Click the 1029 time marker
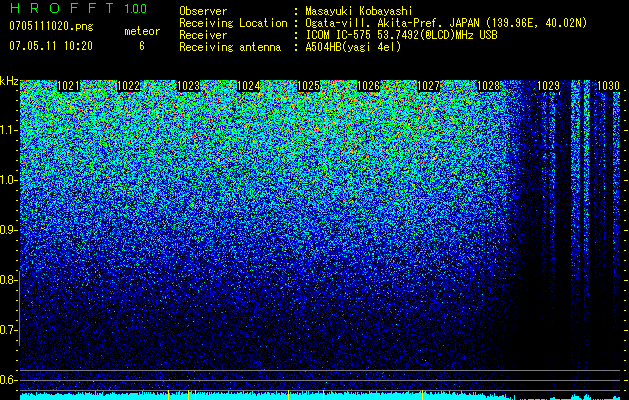 tap(548, 86)
